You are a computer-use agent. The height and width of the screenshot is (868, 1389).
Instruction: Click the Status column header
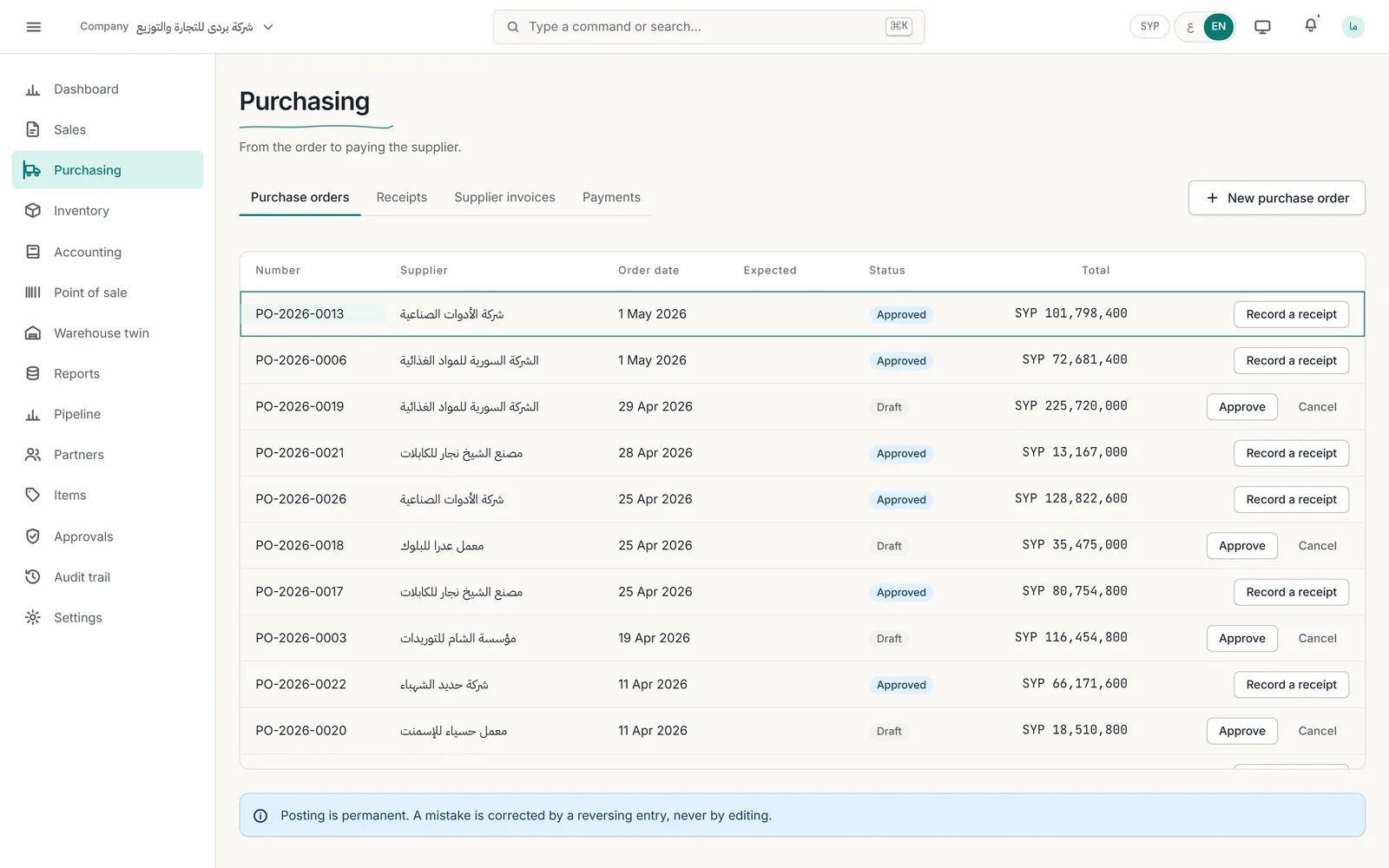[886, 270]
